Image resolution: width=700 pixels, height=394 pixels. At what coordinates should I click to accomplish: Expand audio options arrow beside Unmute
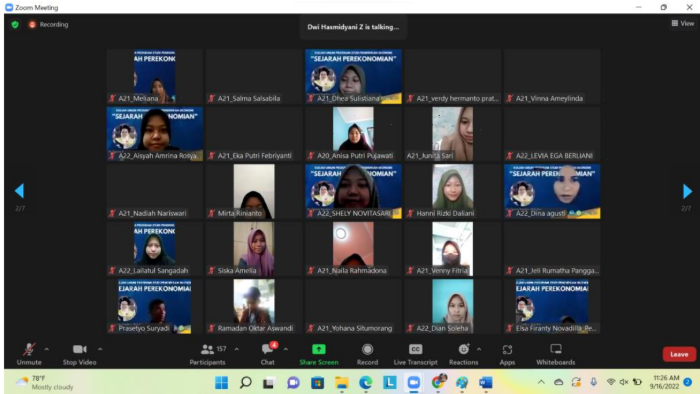[x=47, y=349]
